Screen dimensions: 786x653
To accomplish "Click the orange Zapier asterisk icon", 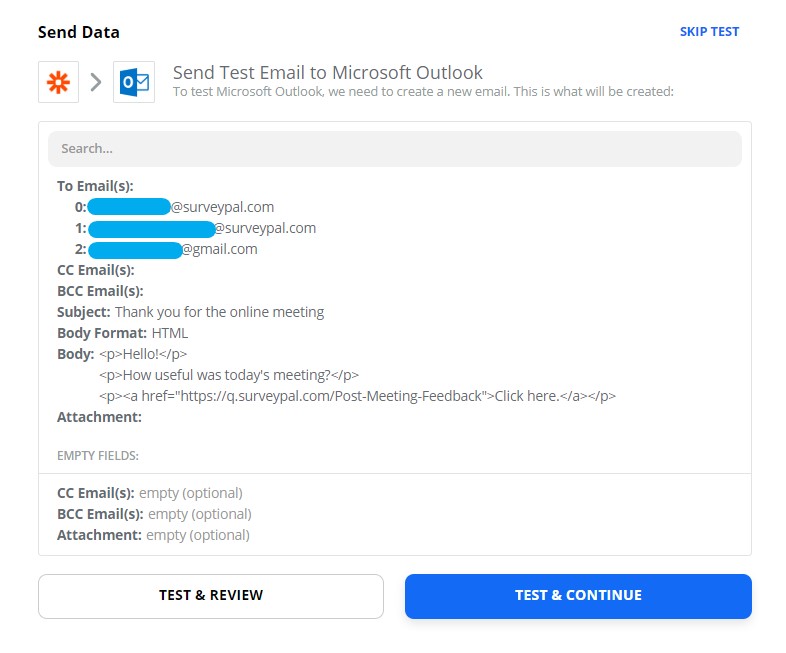I will 58,82.
